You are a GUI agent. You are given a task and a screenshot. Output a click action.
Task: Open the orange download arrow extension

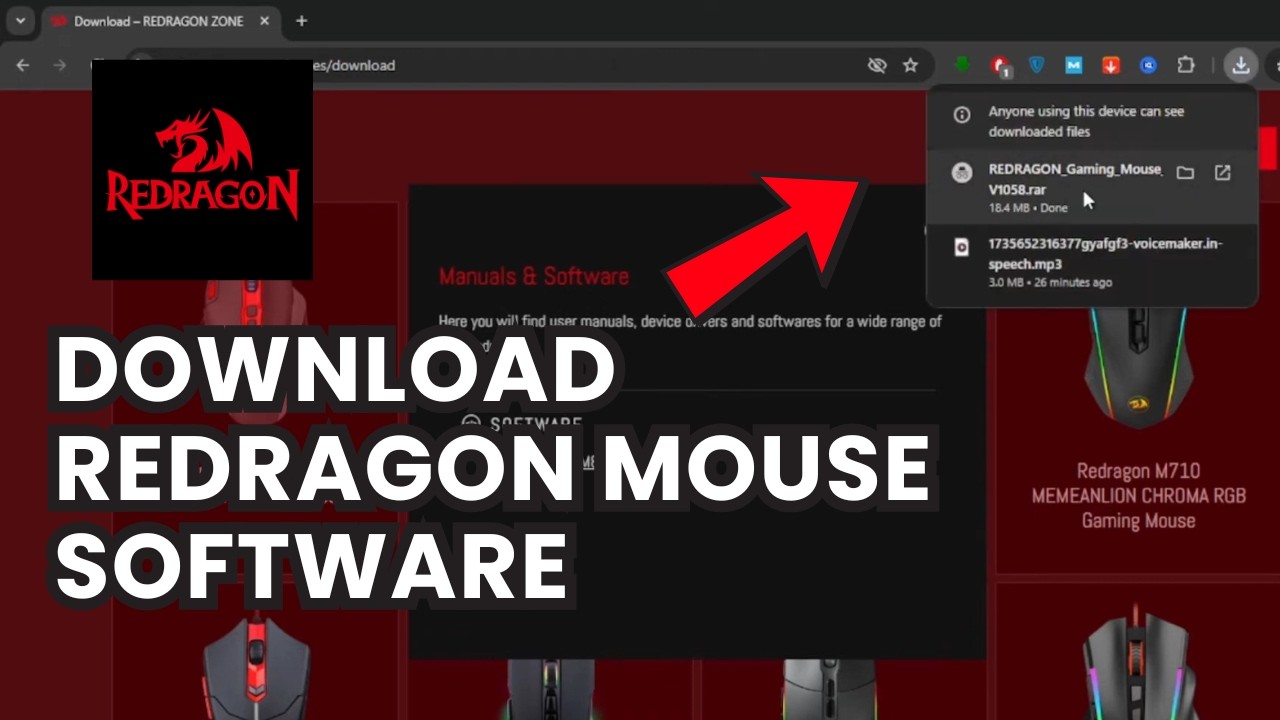coord(1111,65)
